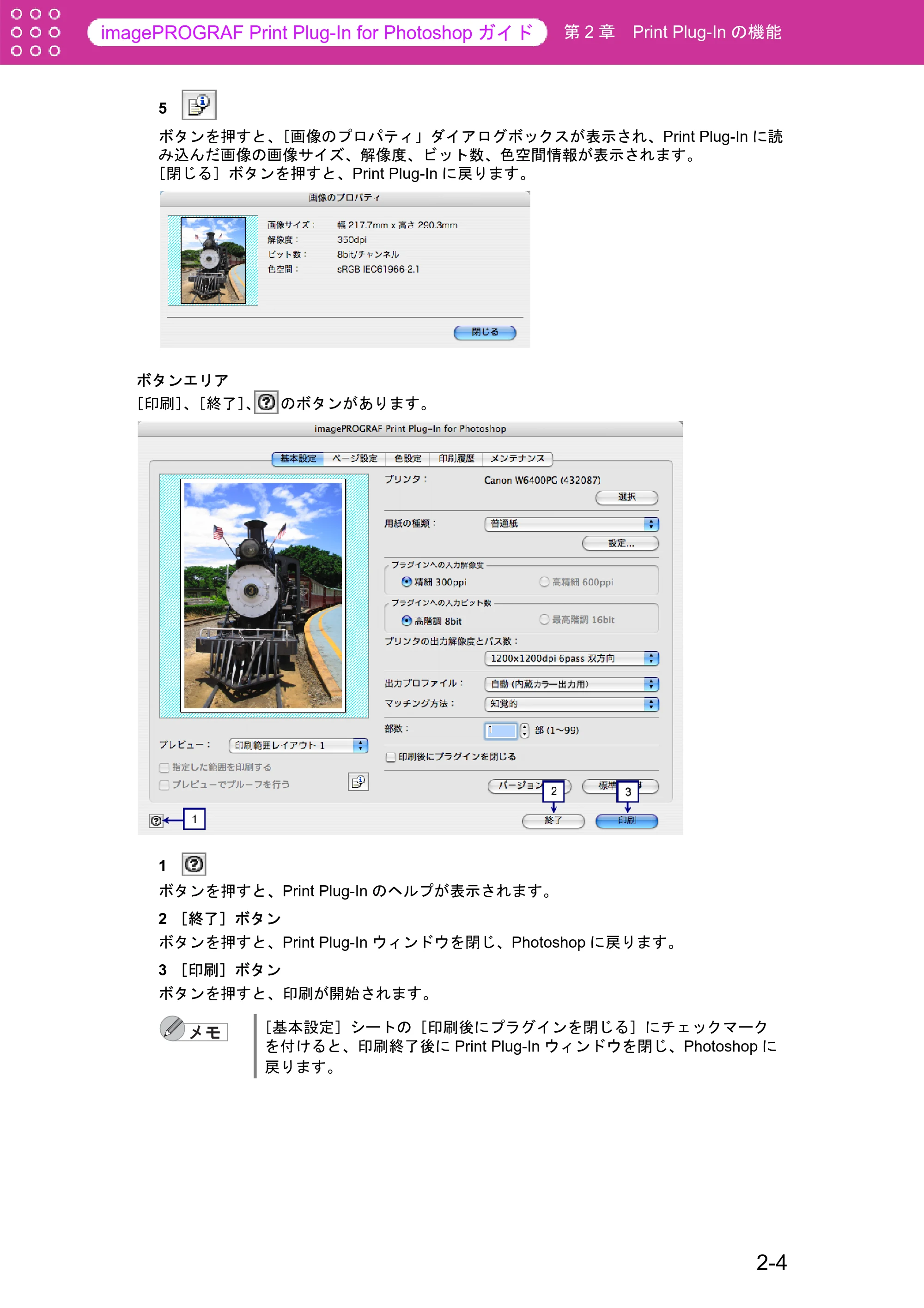Expand 用紙の種類 dropdown showing 普通紙

tap(571, 523)
